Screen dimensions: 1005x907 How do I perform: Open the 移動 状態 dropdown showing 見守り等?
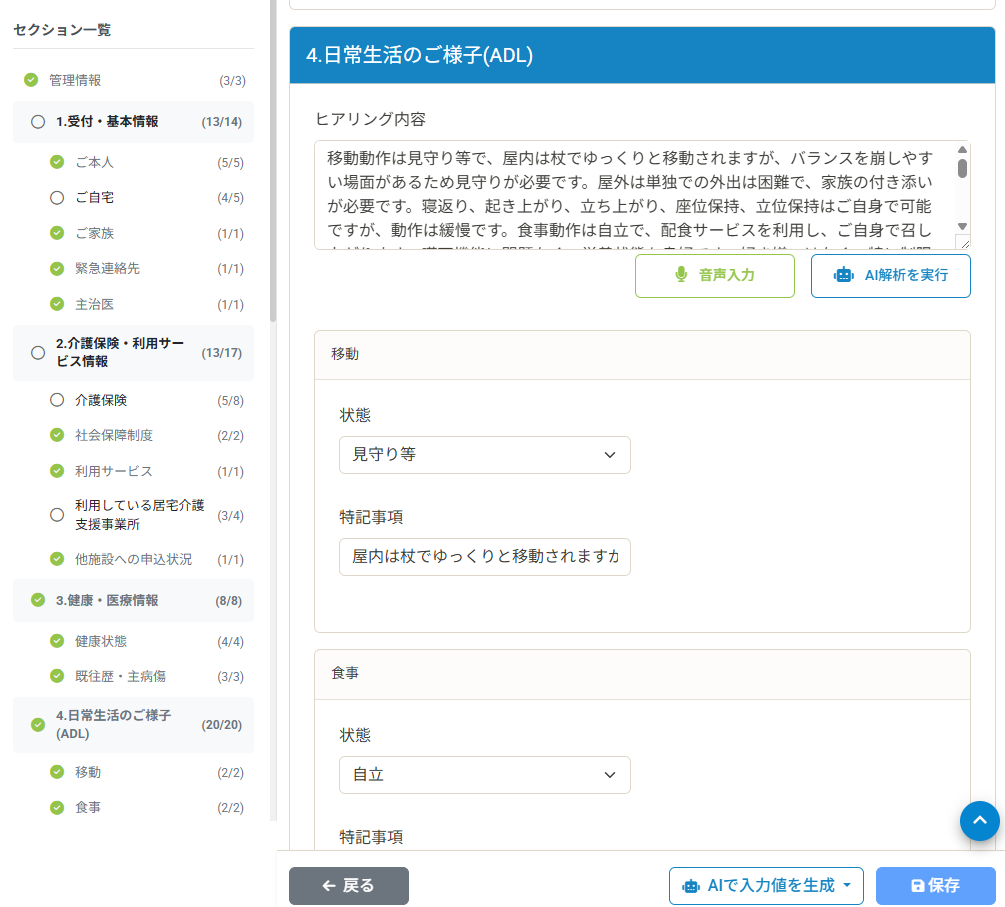click(484, 455)
